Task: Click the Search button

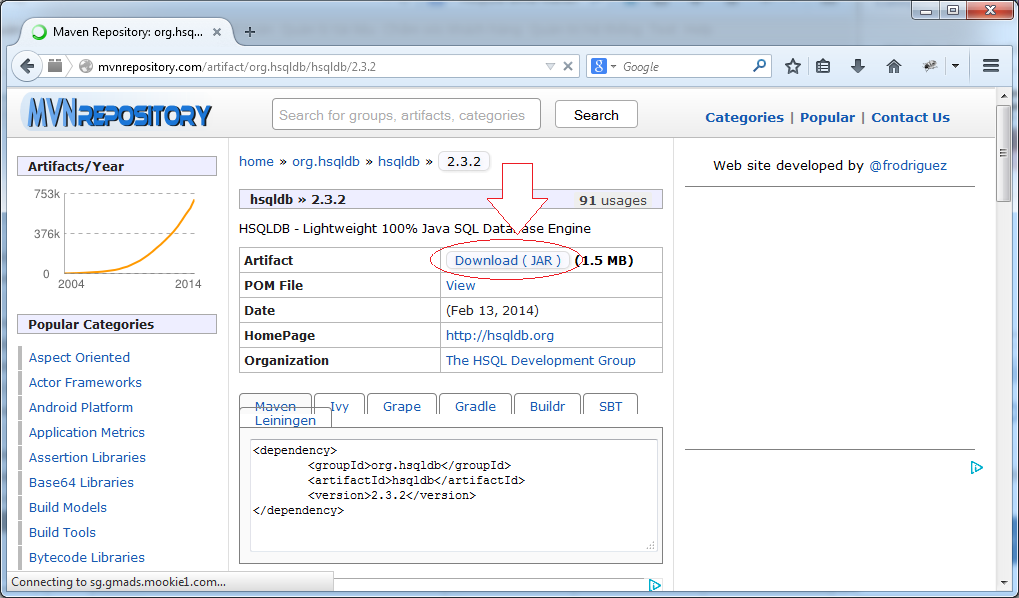Action: point(596,115)
